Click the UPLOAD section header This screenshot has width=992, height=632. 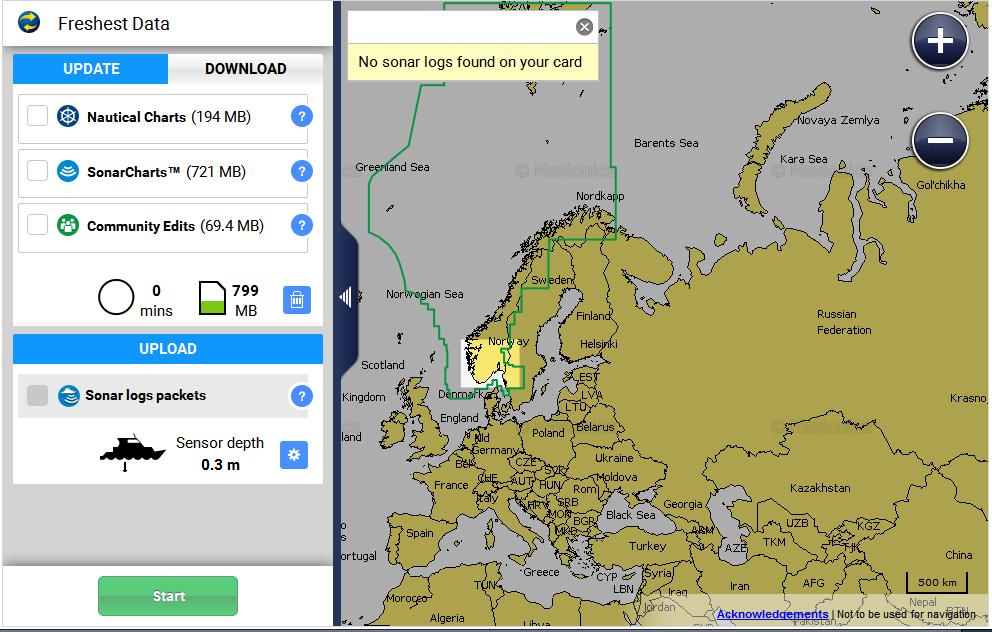point(168,349)
